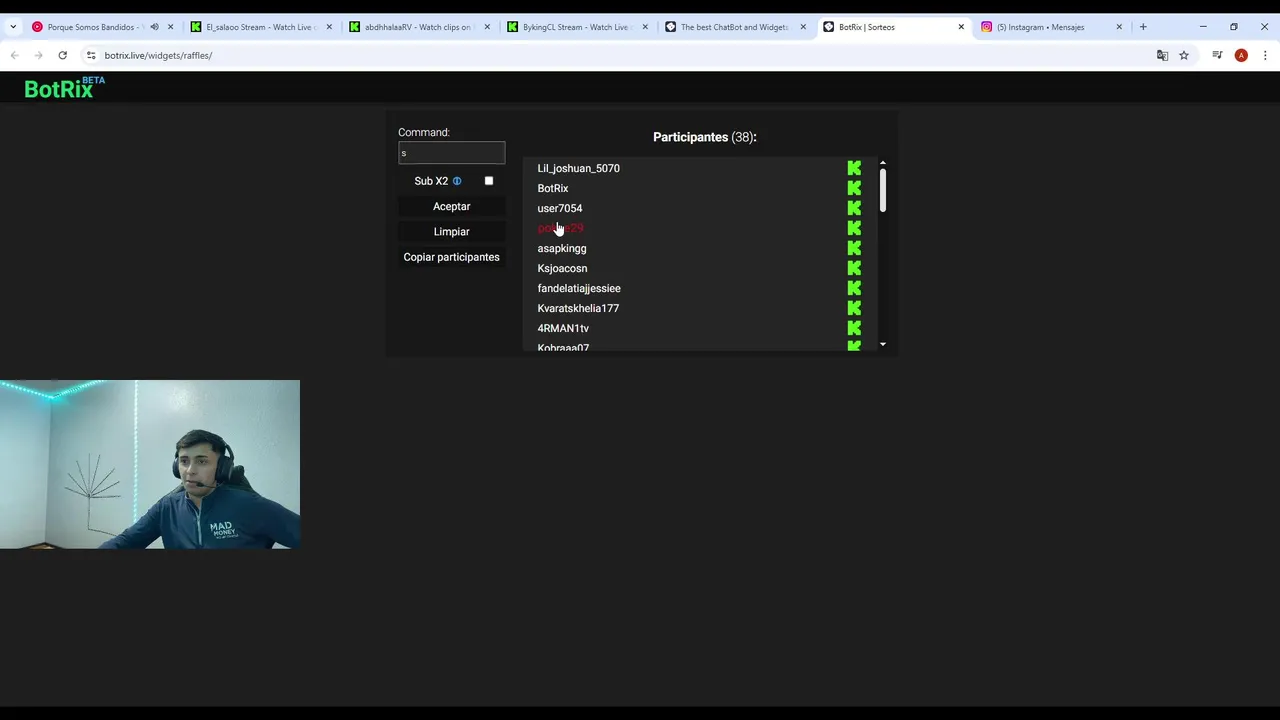Click the Command input field
This screenshot has height=720, width=1280.
(x=451, y=153)
